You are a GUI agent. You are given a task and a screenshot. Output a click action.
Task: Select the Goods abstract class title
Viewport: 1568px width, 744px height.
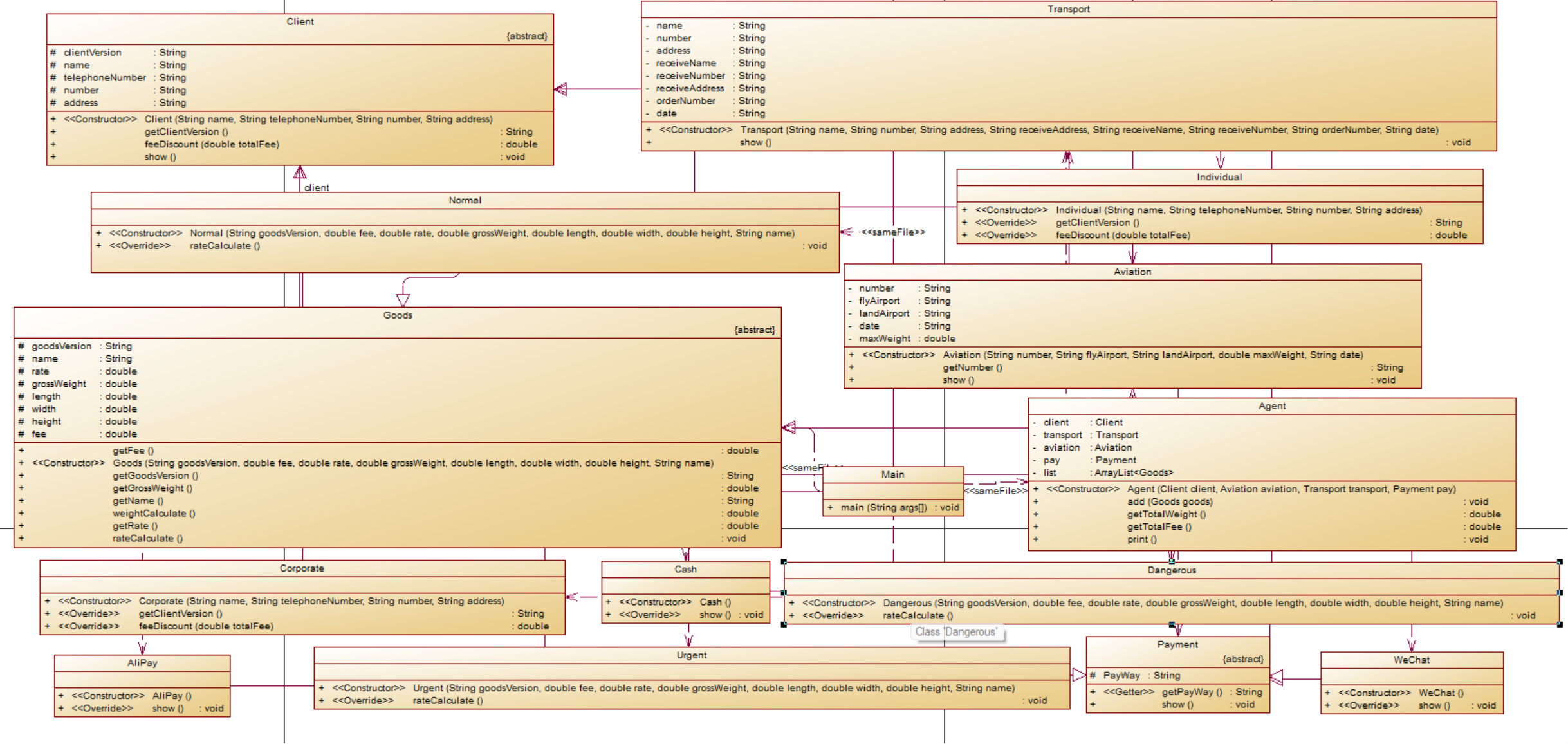click(397, 315)
